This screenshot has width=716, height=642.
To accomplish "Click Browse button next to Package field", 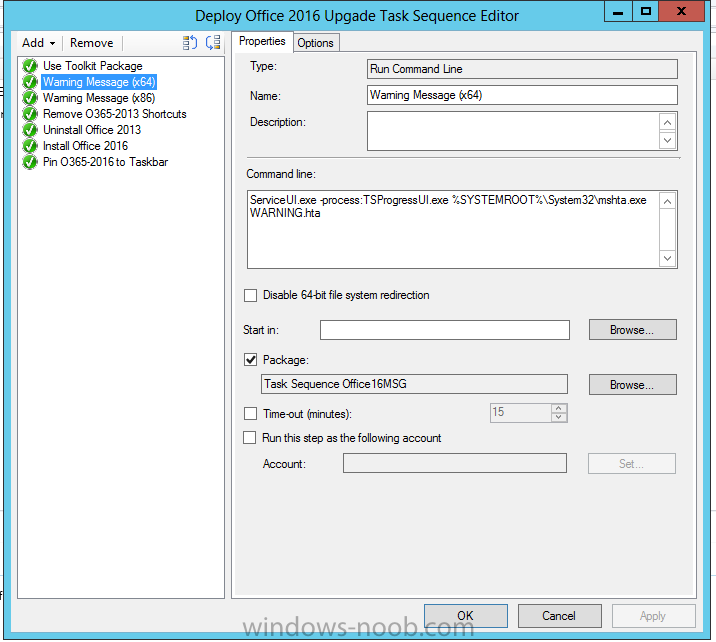I will [x=632, y=384].
